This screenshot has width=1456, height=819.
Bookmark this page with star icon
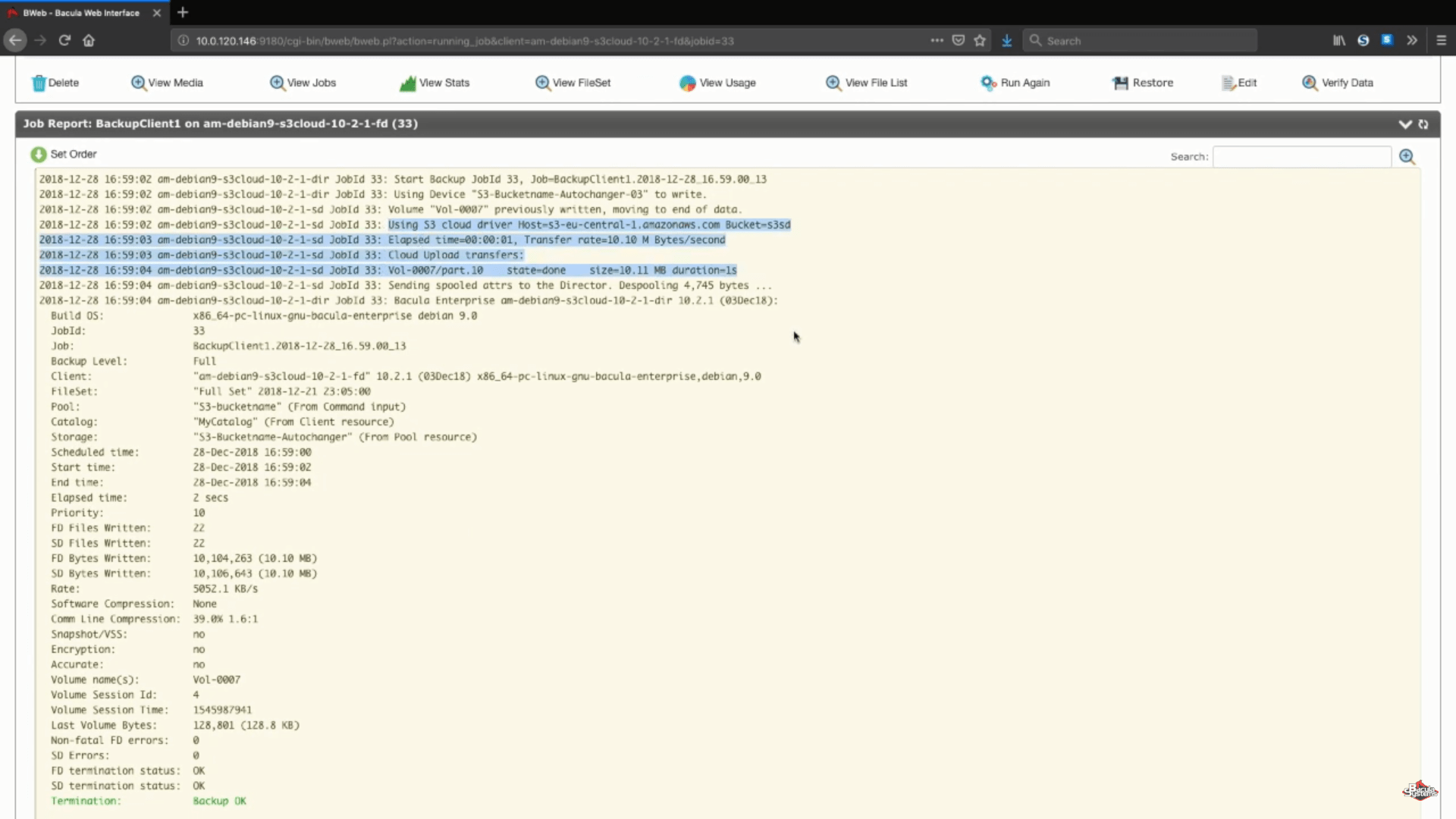coord(980,40)
